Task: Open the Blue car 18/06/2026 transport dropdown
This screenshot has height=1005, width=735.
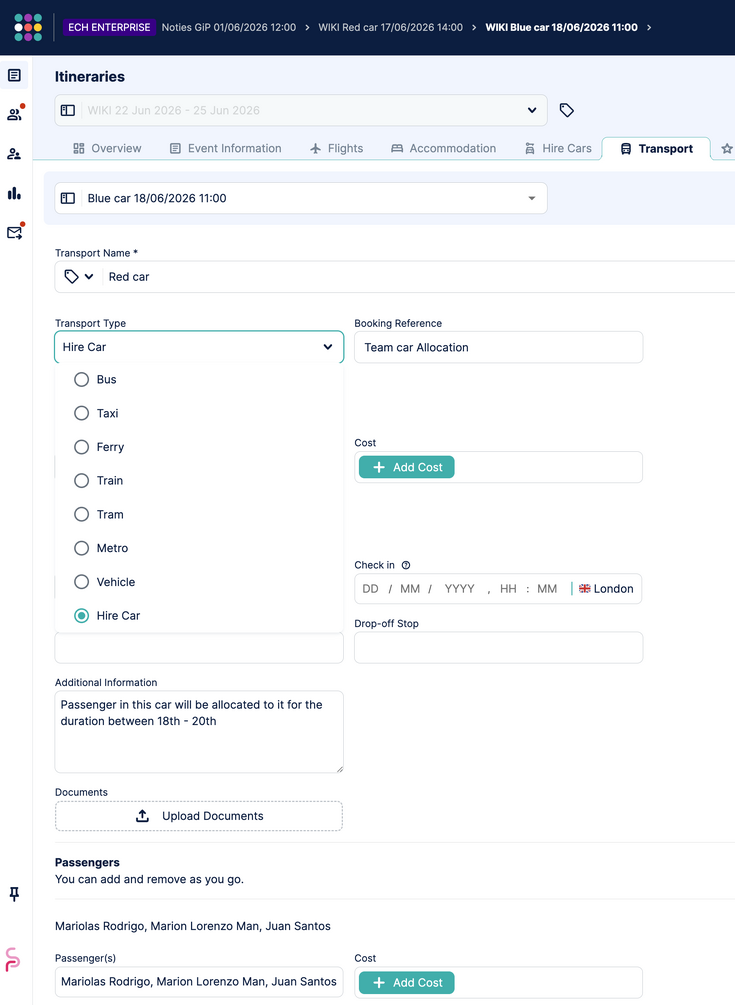Action: (x=301, y=198)
